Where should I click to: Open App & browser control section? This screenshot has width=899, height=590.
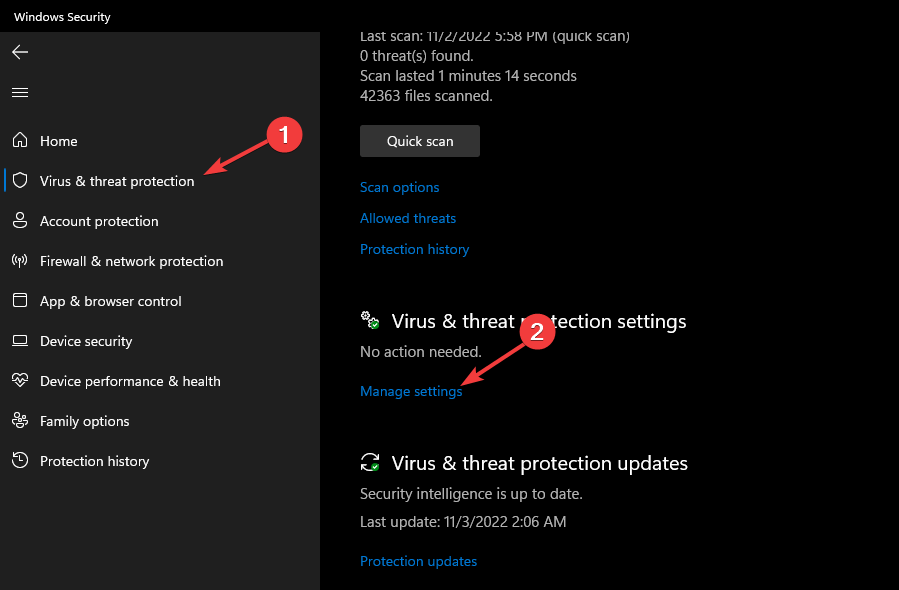point(111,302)
